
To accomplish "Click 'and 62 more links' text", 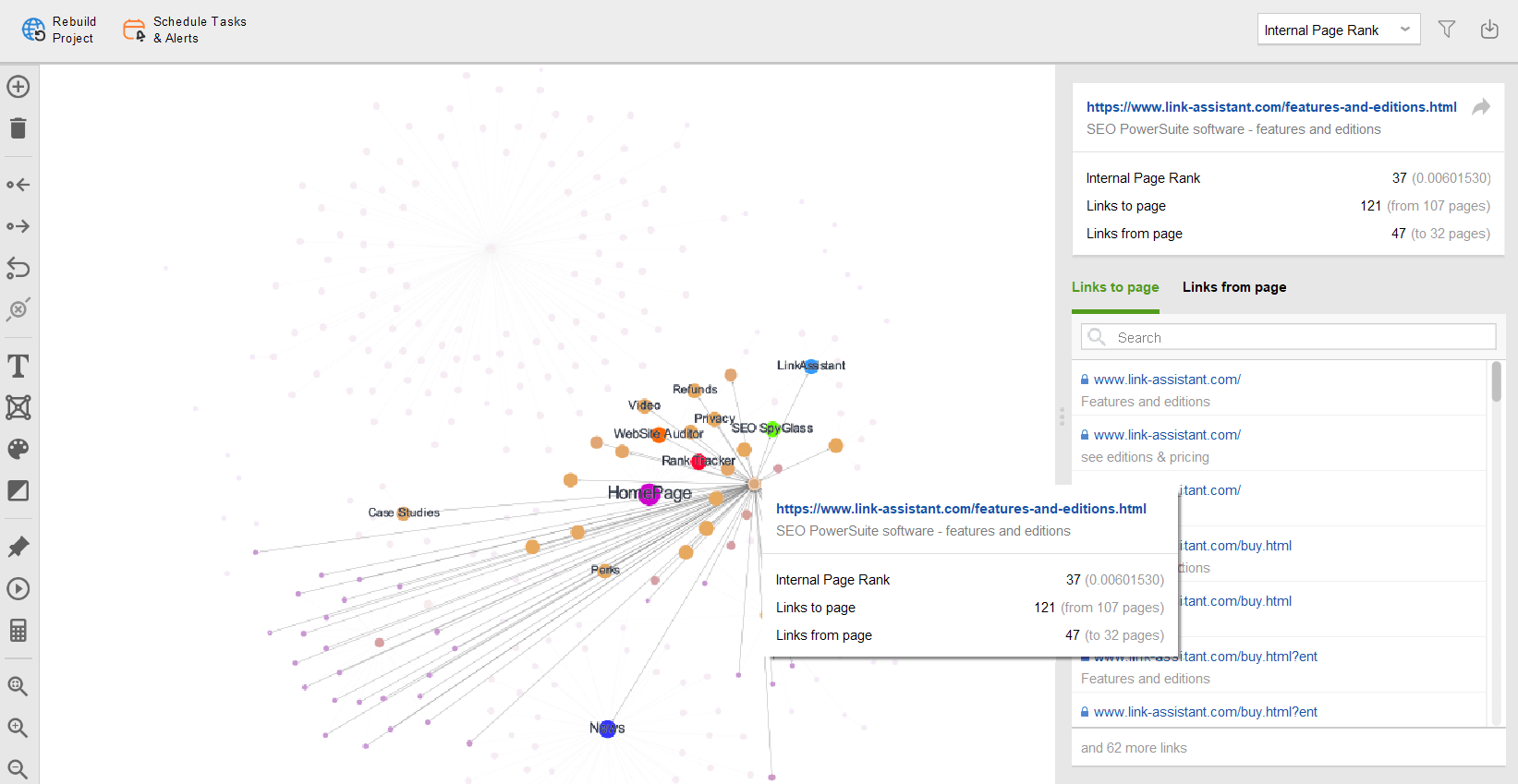I will [1134, 748].
